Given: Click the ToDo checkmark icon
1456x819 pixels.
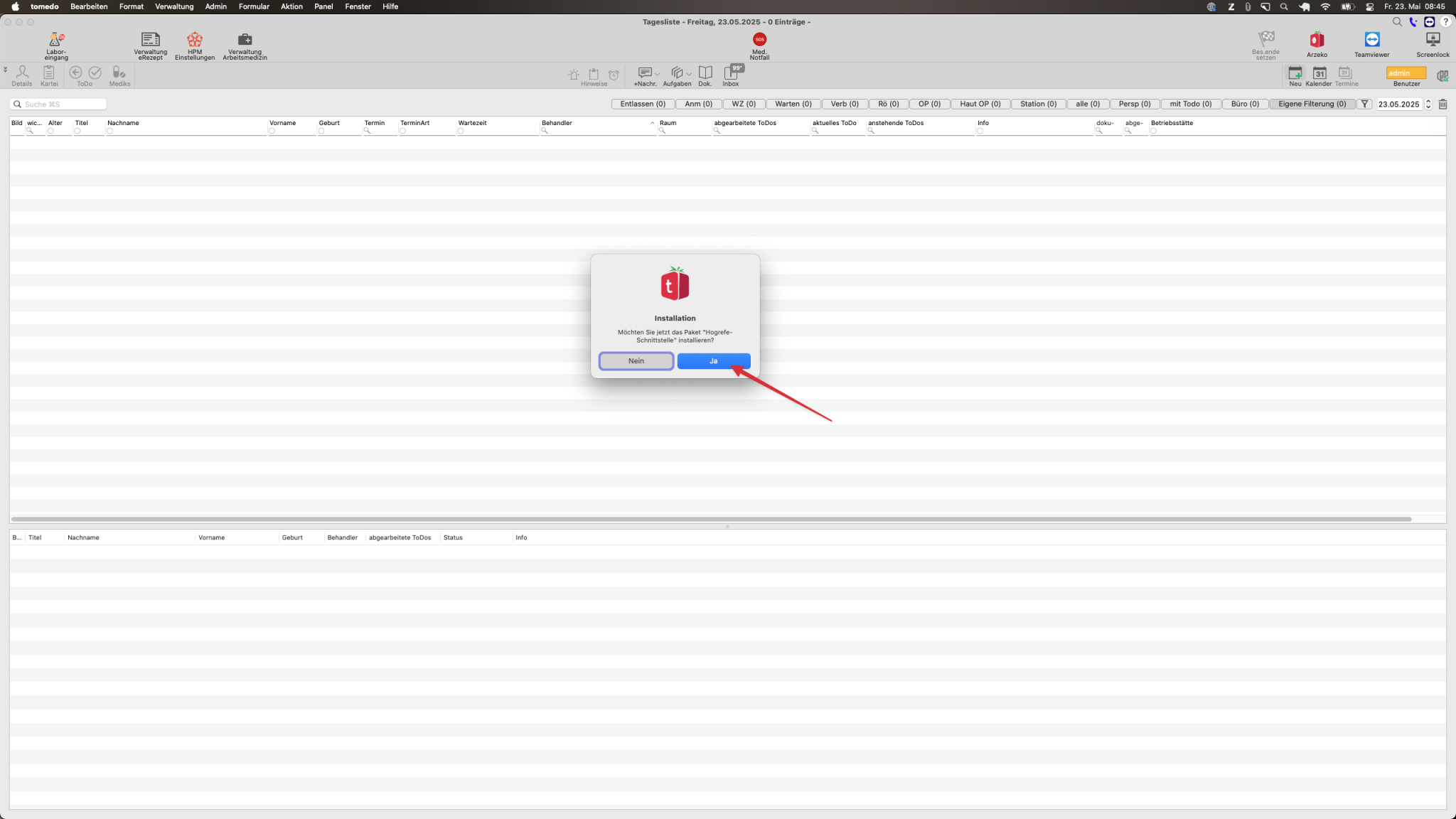Looking at the screenshot, I should click(x=95, y=72).
